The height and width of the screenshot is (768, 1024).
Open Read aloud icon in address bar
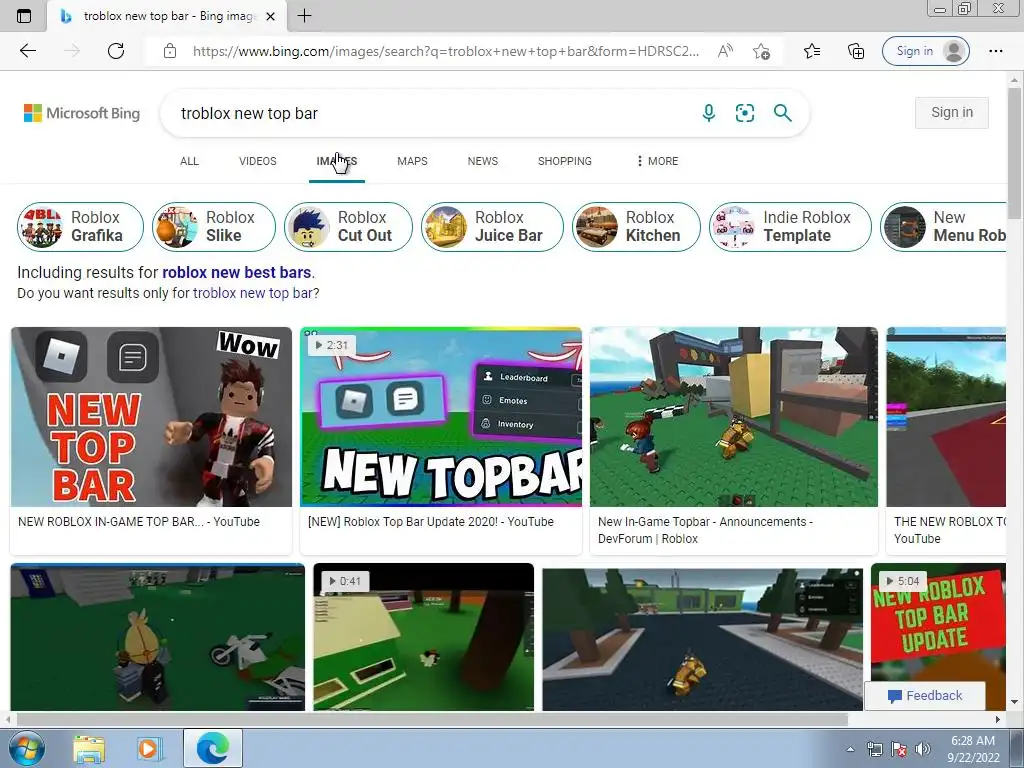click(x=725, y=51)
